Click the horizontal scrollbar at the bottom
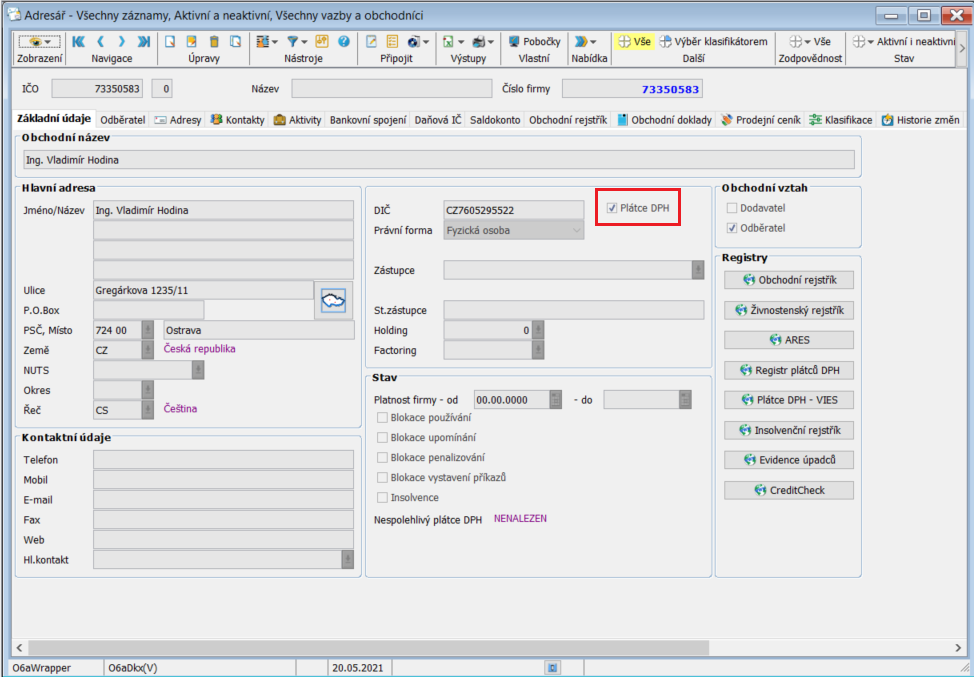The height and width of the screenshot is (677, 974). [486, 647]
